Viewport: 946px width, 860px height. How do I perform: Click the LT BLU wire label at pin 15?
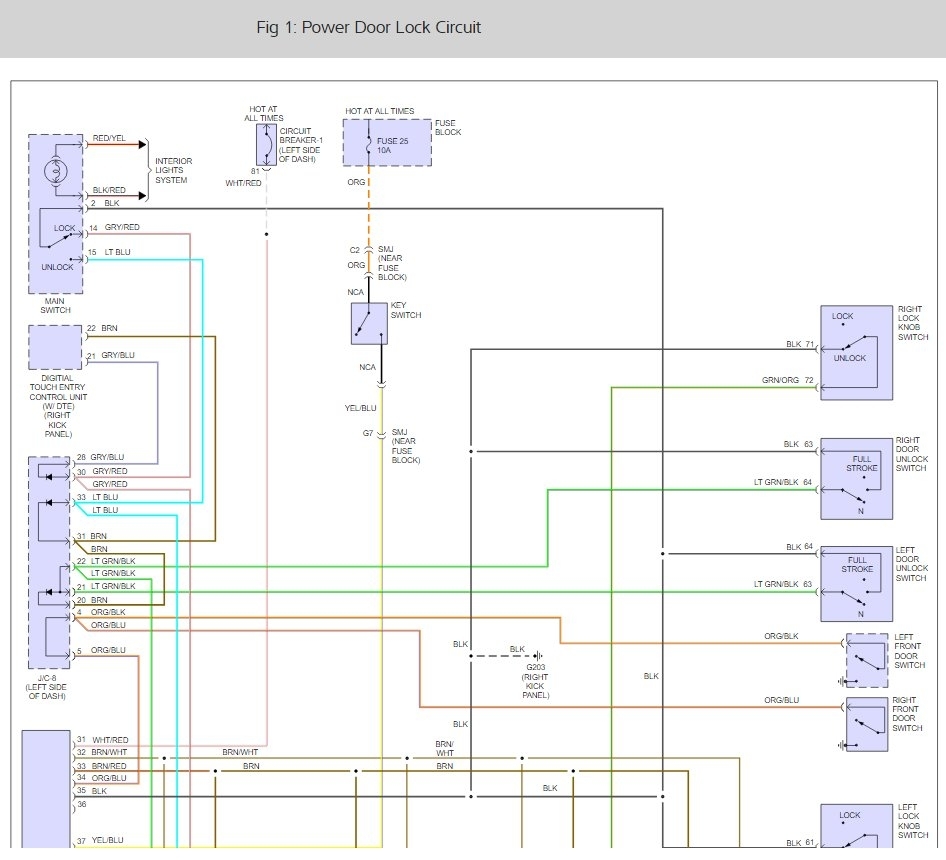coord(118,252)
